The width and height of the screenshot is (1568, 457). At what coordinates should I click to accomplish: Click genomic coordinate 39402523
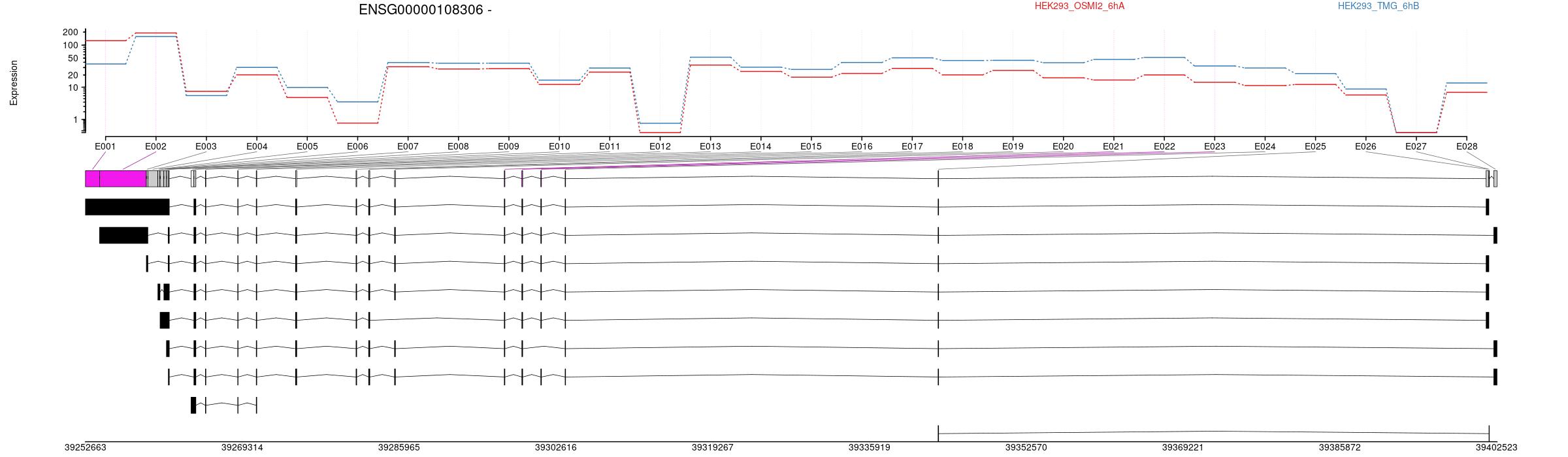point(1496,448)
